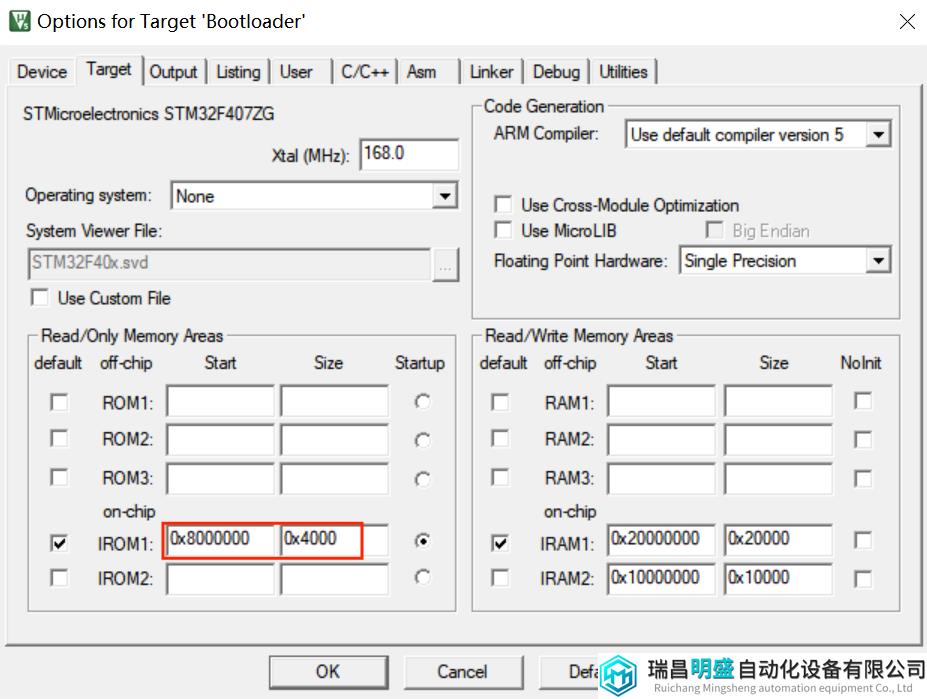Viewport: 927px width, 699px height.
Task: Click the ROM3 Size field
Action: 335,478
